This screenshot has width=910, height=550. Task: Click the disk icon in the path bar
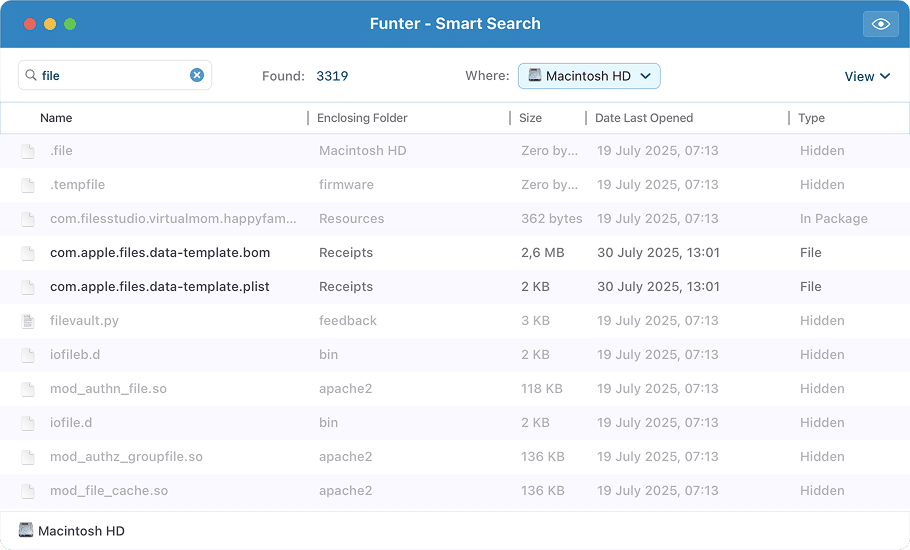tap(26, 530)
